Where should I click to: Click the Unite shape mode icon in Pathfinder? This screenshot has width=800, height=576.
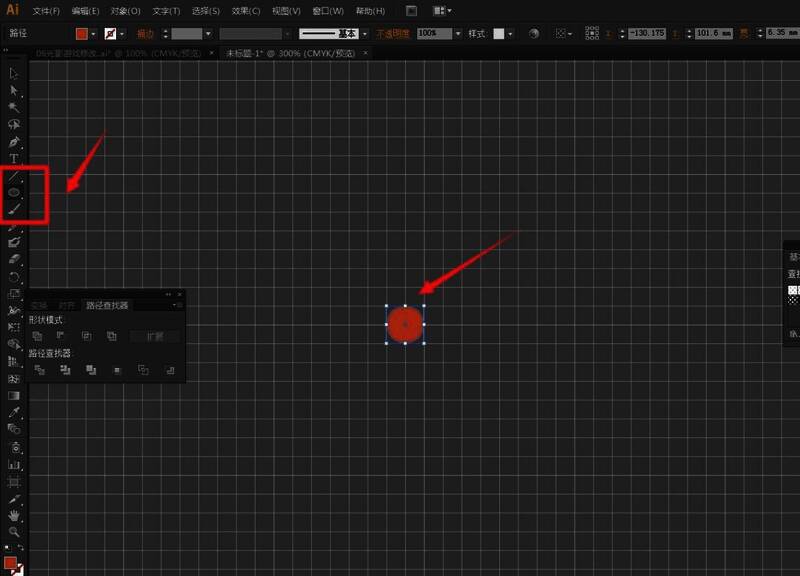click(x=38, y=336)
